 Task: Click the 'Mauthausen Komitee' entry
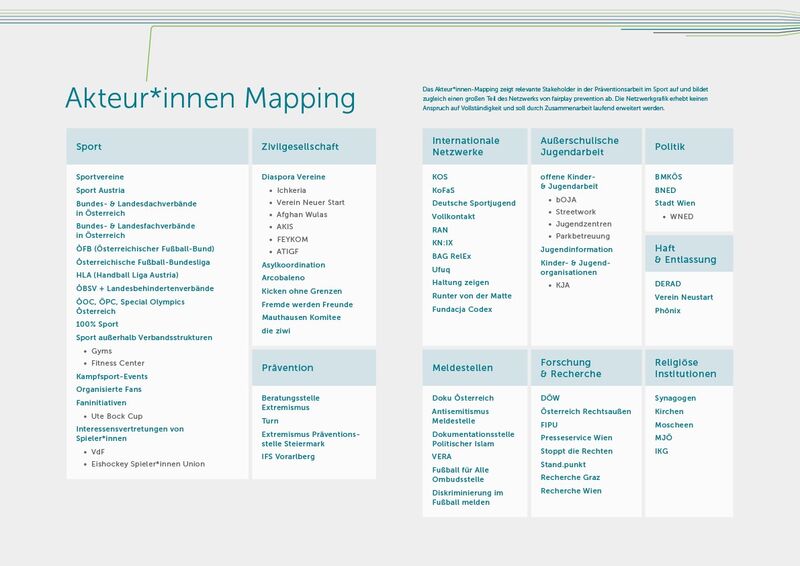point(301,317)
